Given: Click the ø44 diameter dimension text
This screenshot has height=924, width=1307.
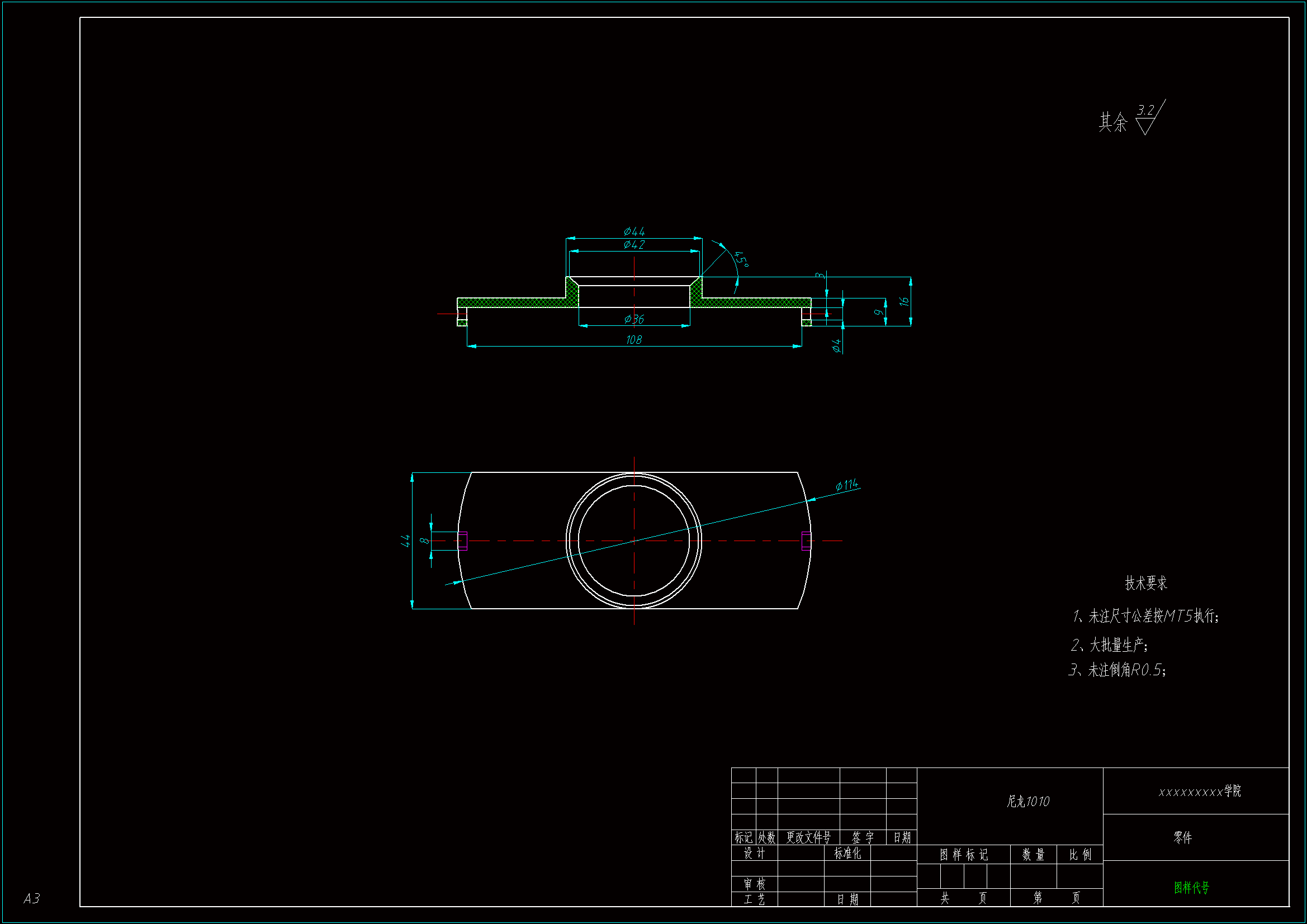Looking at the screenshot, I should [633, 231].
